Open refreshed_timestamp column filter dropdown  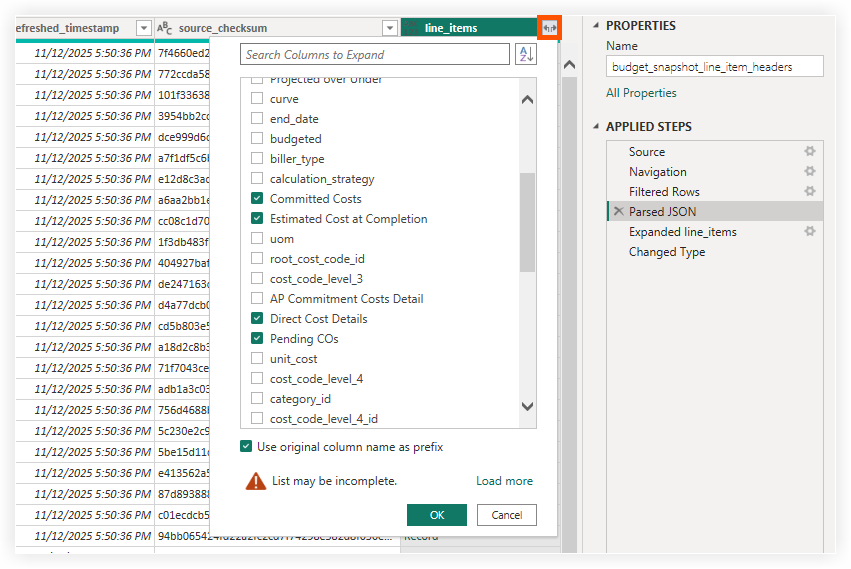point(143,28)
